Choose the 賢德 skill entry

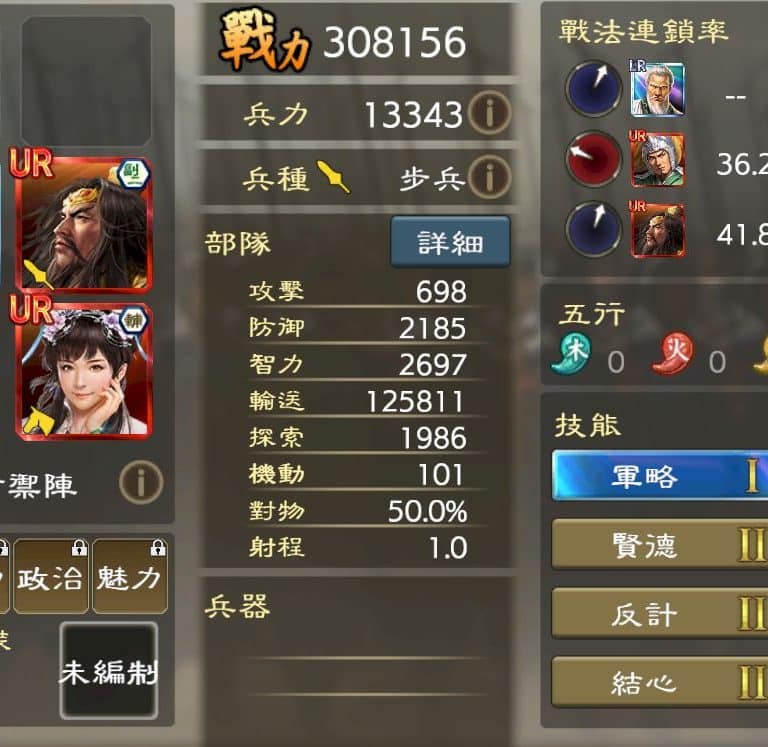tap(660, 544)
